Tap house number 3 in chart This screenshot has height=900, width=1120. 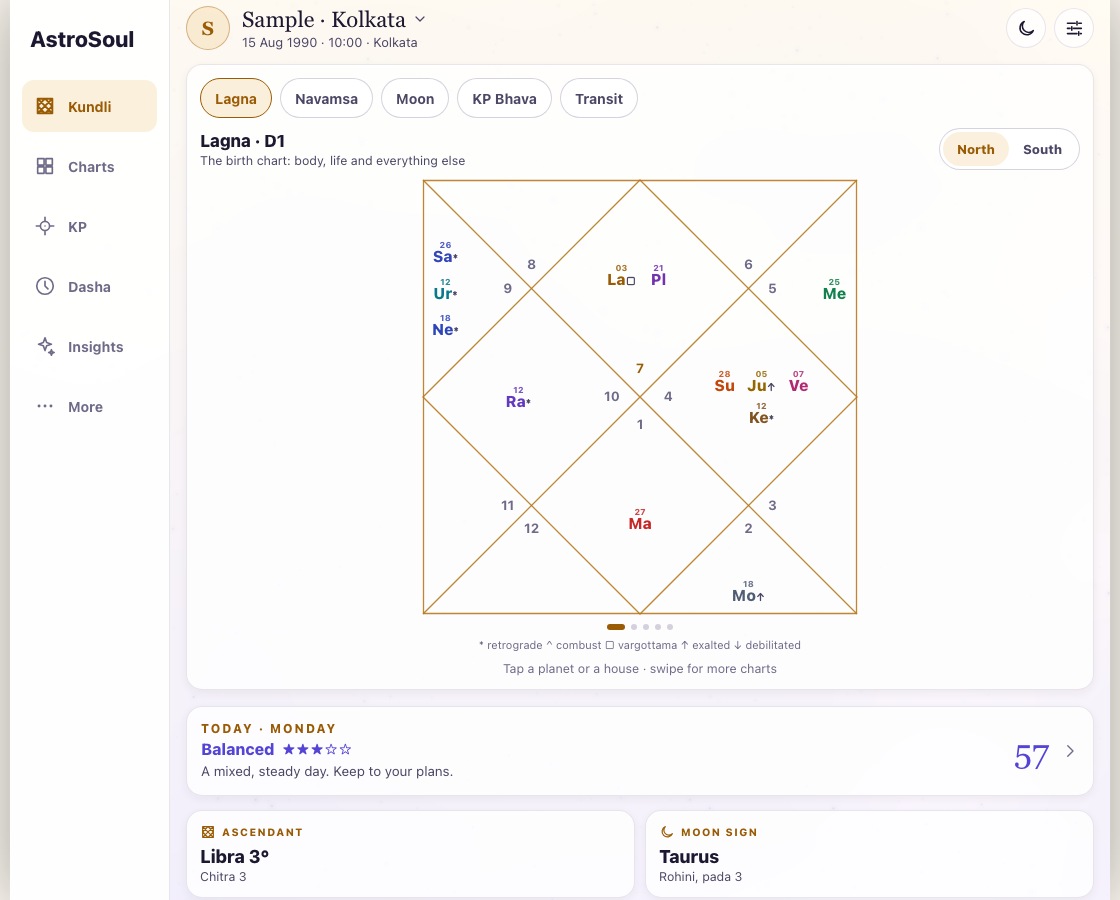point(772,506)
